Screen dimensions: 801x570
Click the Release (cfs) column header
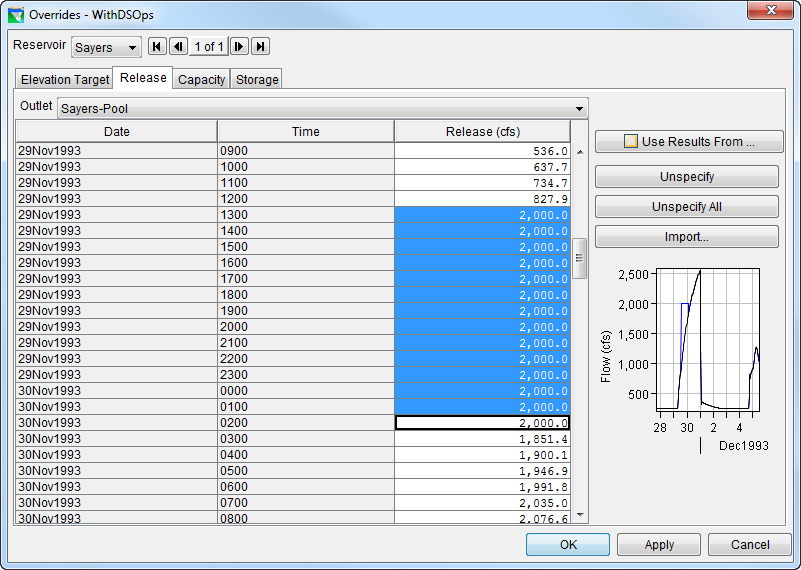pos(483,132)
